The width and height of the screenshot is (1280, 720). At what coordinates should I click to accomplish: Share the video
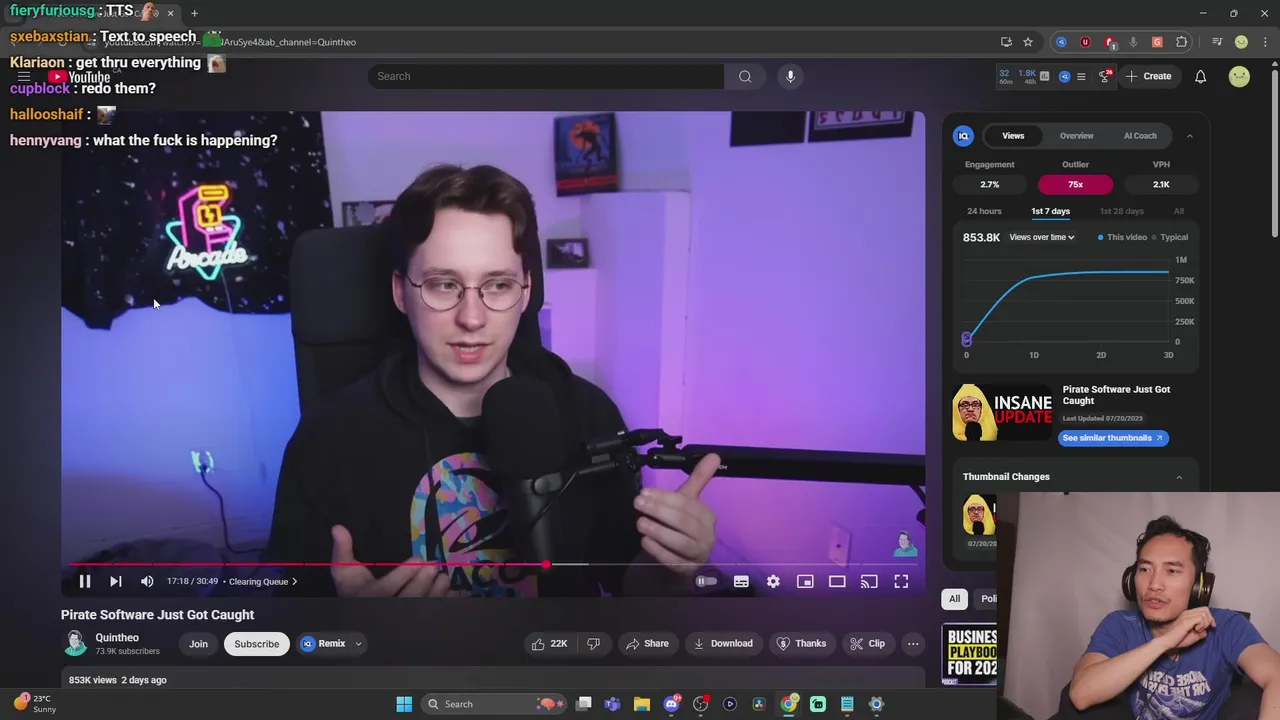point(647,644)
